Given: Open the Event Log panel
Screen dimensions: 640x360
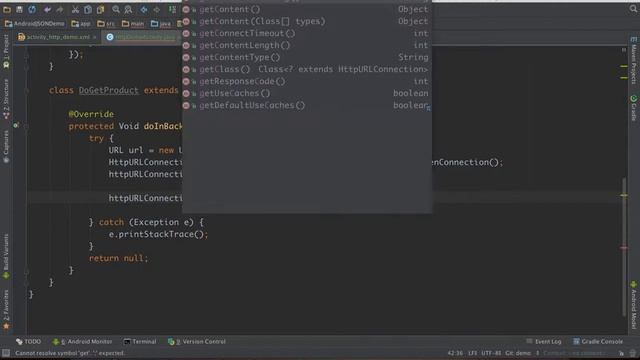Looking at the screenshot, I should tap(544, 341).
